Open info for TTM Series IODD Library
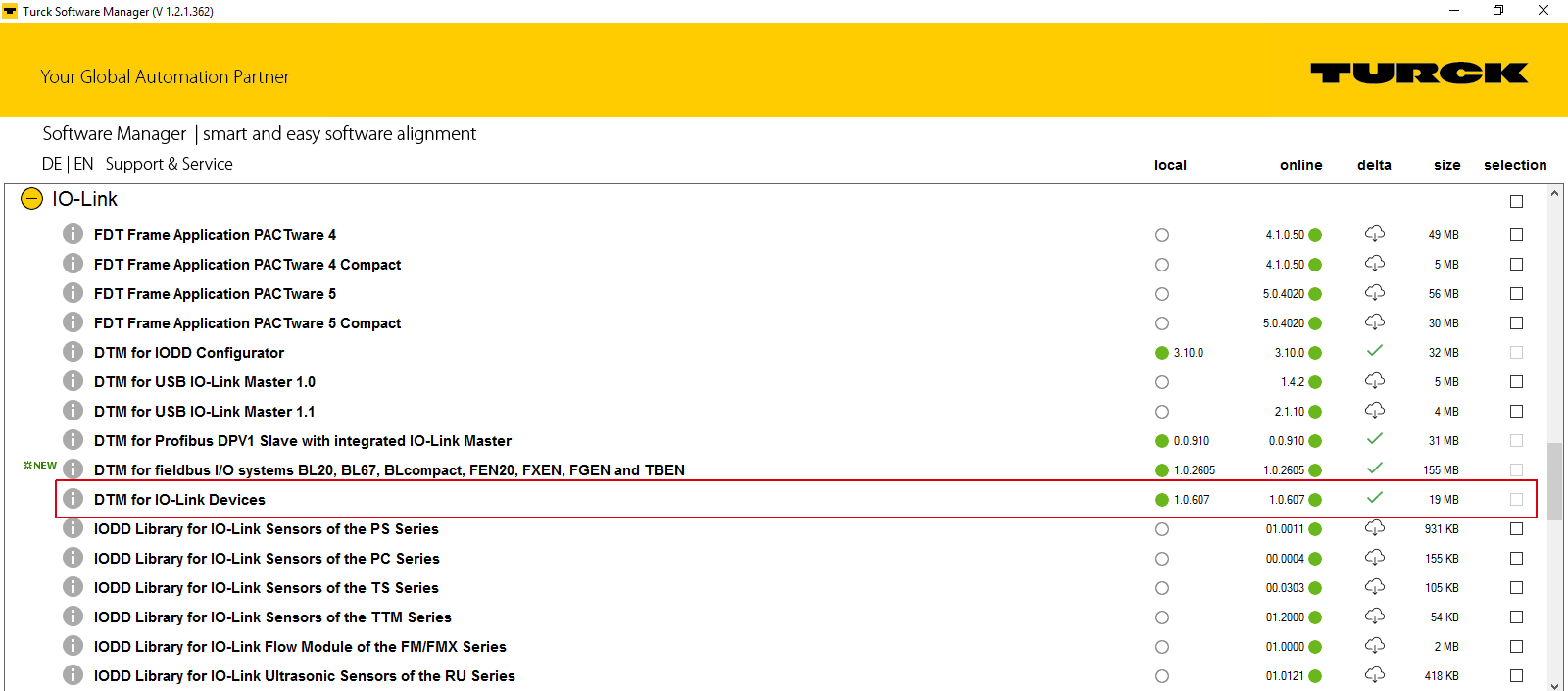1568x691 pixels. (73, 617)
